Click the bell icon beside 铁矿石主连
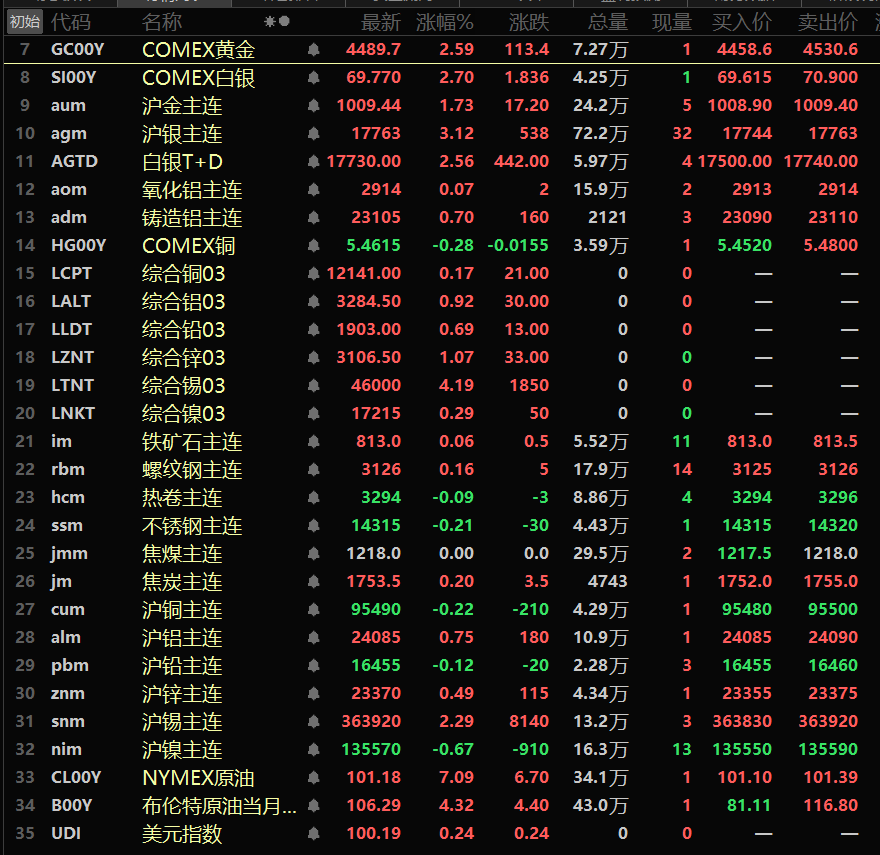880x855 pixels. [x=314, y=442]
